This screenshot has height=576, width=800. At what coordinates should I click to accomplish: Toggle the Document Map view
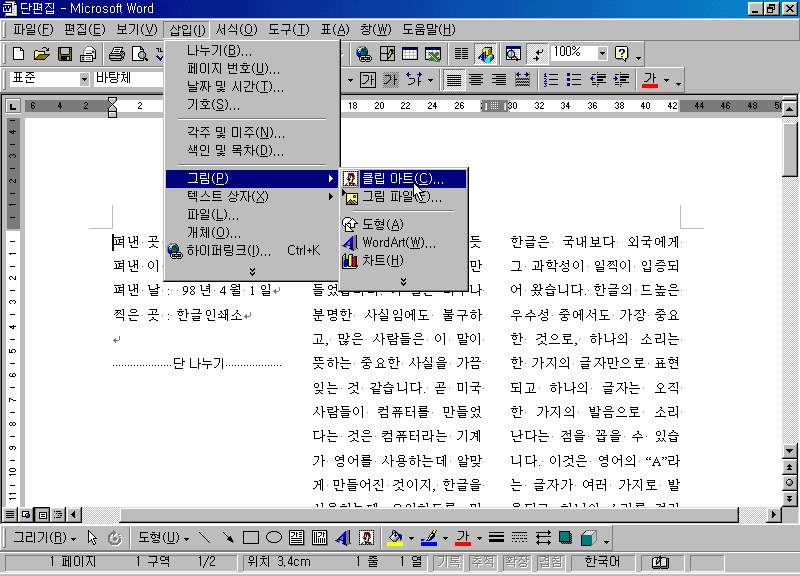513,54
